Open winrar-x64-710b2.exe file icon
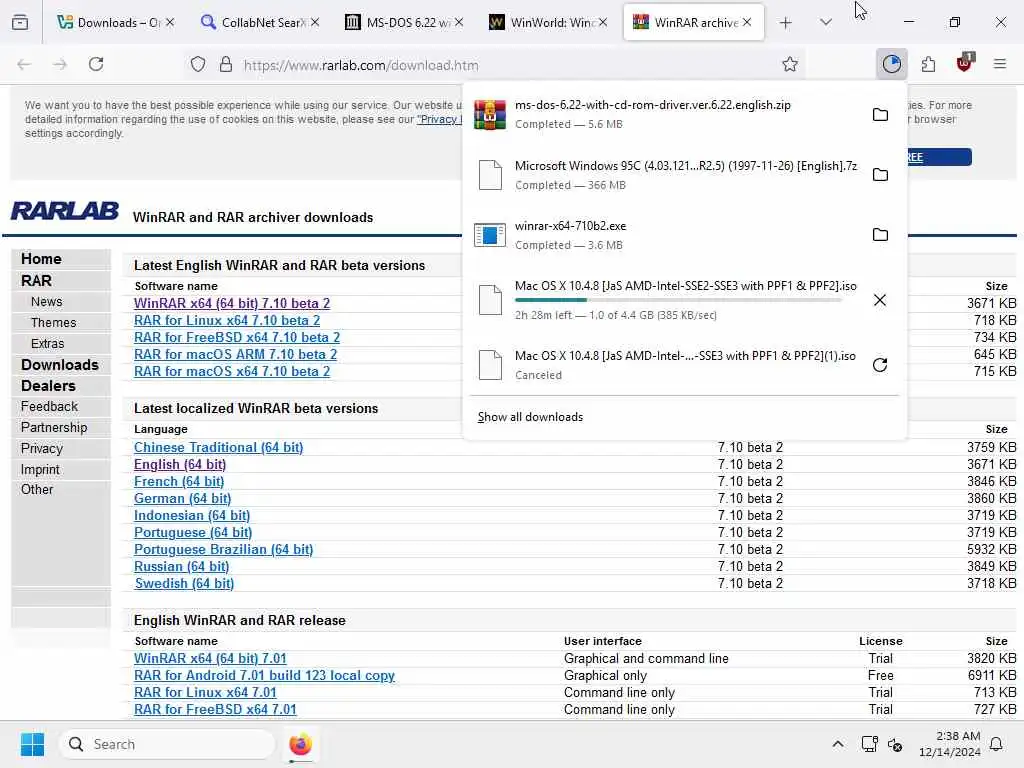Viewport: 1024px width, 768px height. (490, 234)
